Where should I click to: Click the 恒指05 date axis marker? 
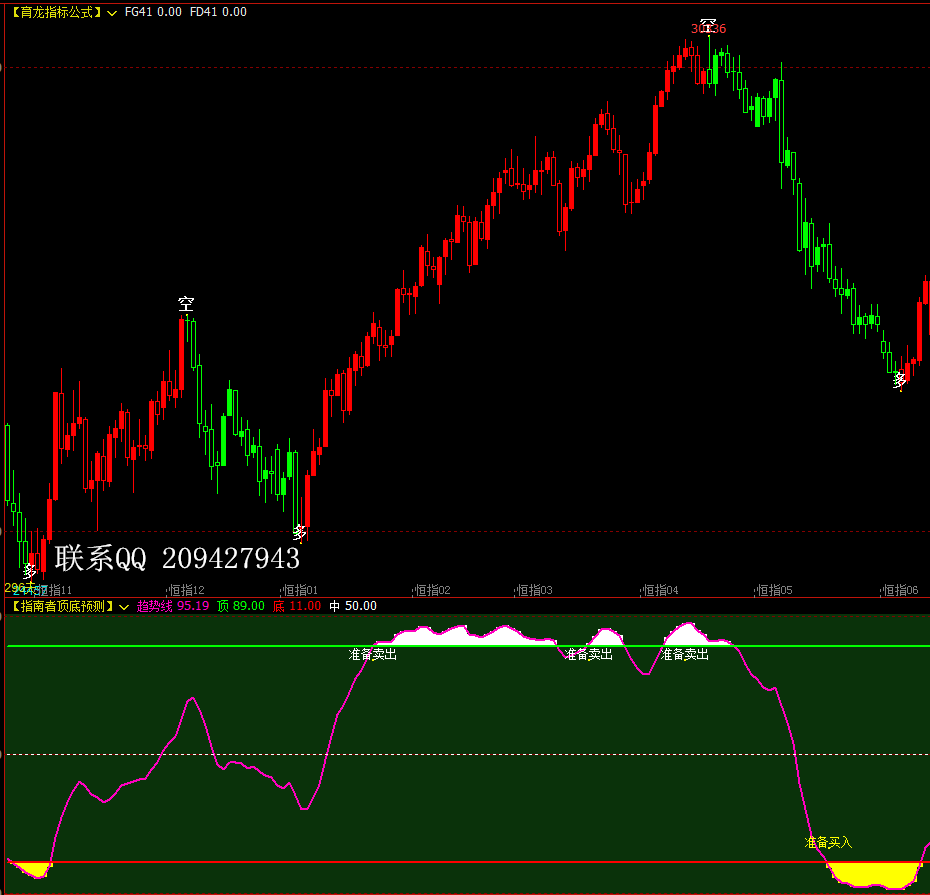(775, 590)
